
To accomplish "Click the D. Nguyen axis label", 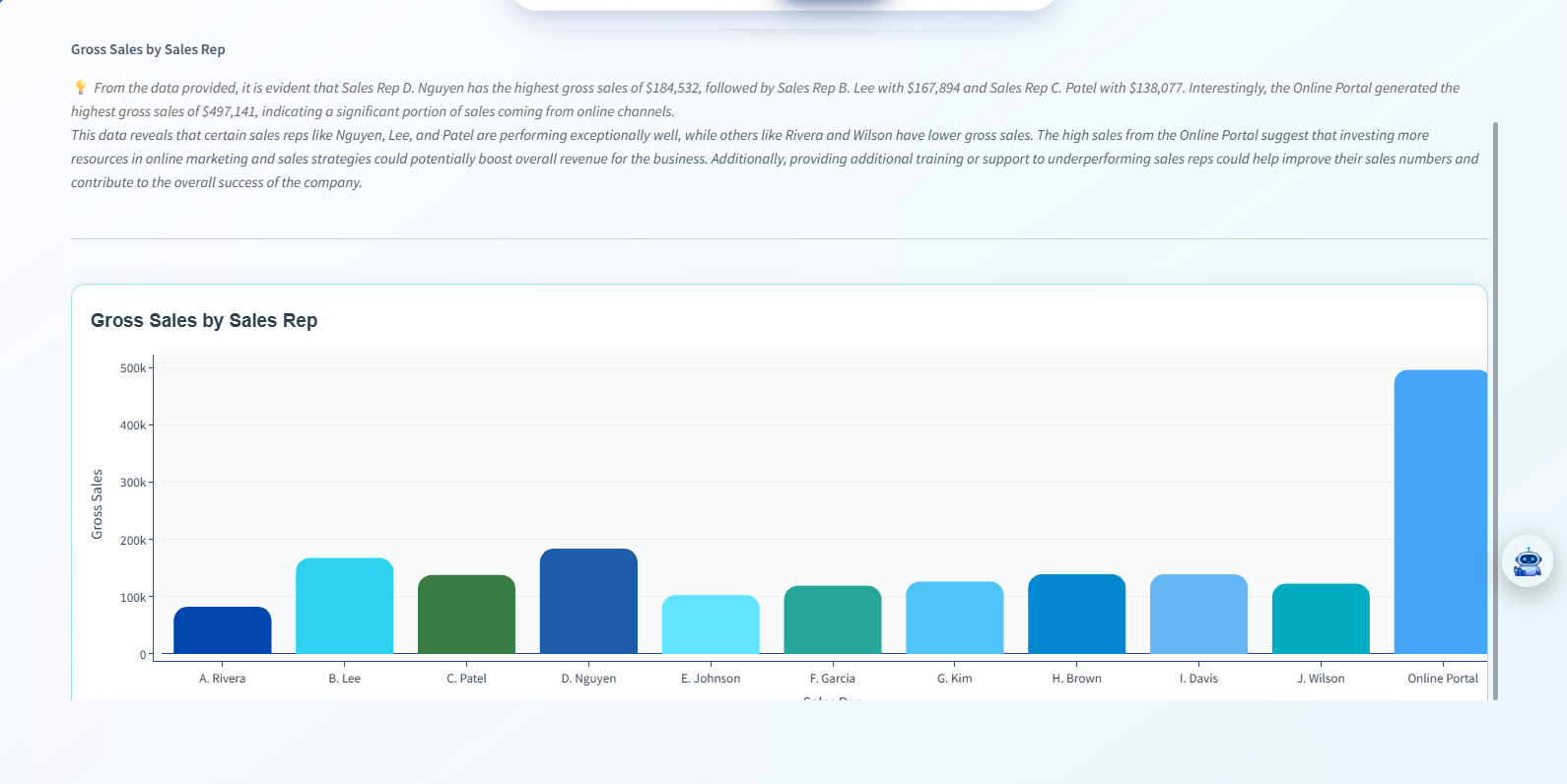I will tap(588, 679).
